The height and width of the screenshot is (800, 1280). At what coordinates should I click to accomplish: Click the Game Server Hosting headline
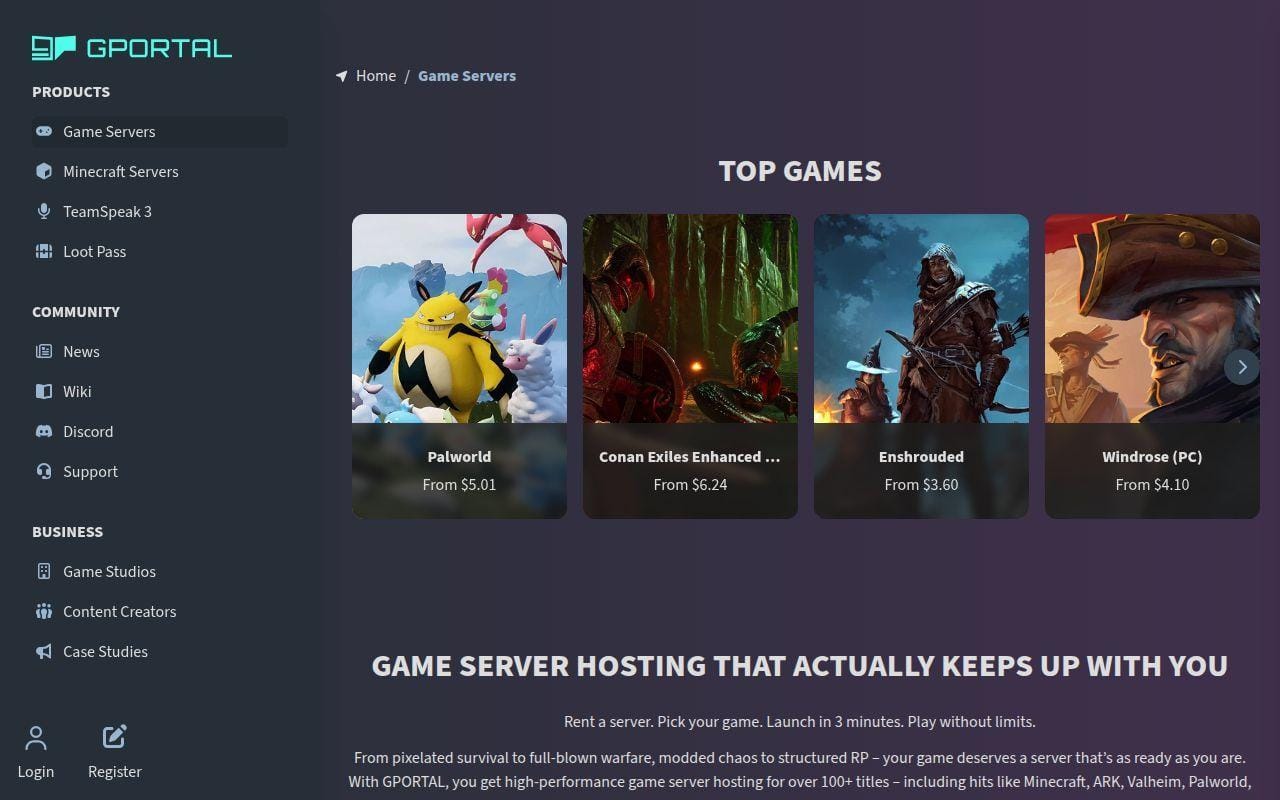click(x=800, y=666)
